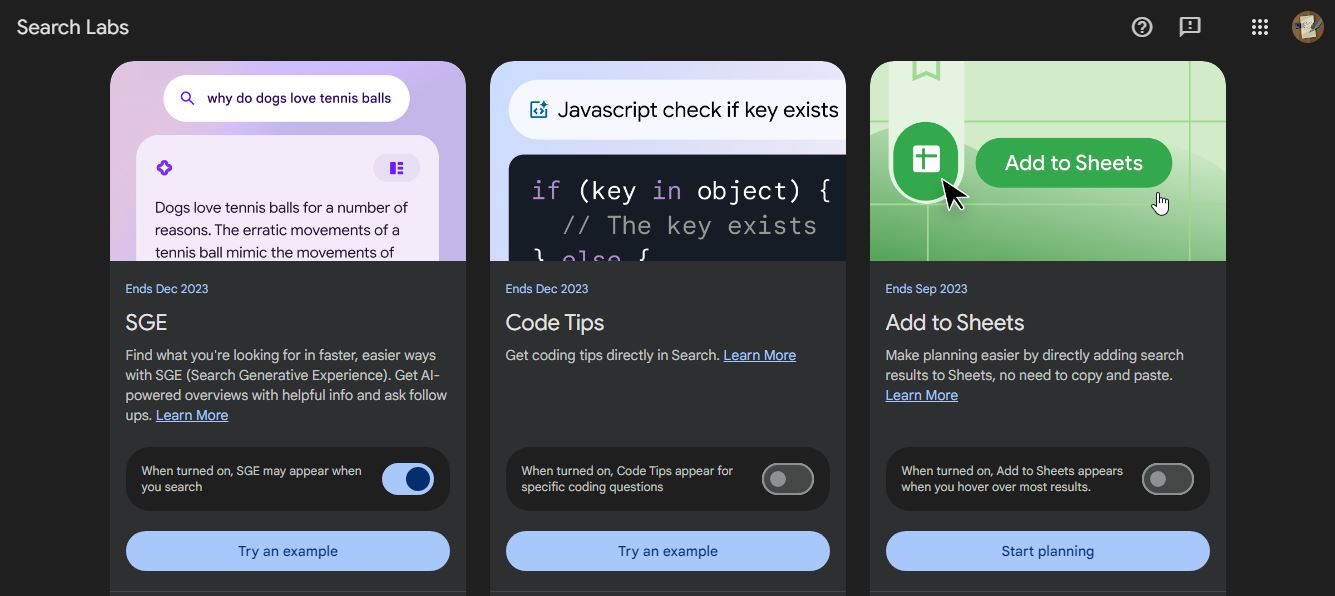1335x596 pixels.
Task: Open the Help icon in the header
Action: coord(1142,27)
